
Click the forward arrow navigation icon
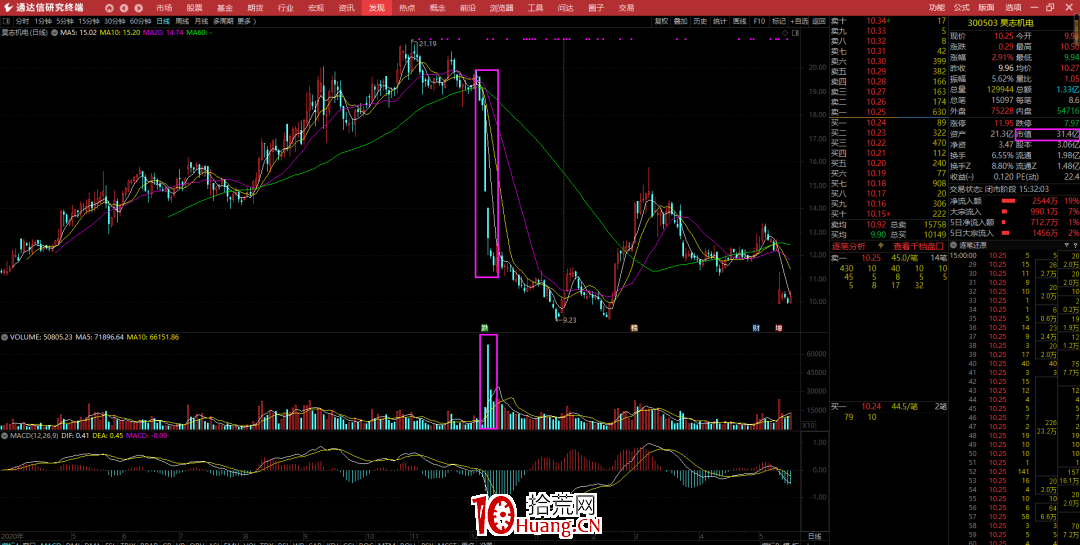click(138, 8)
